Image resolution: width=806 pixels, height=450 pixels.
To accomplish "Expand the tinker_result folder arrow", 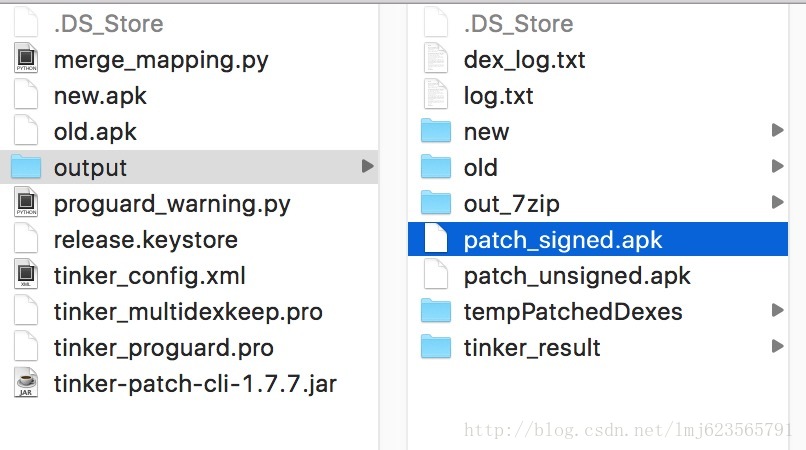I will tap(777, 347).
